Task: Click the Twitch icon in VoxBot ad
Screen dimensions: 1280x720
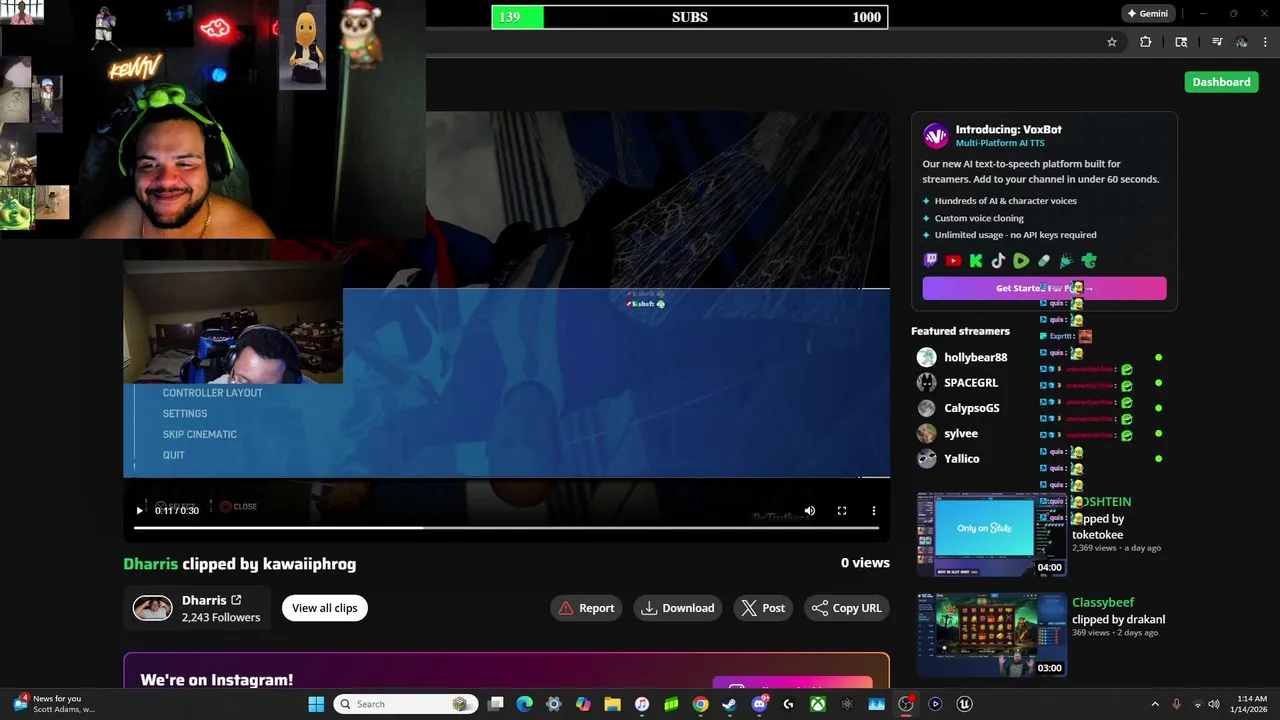Action: (x=931, y=261)
